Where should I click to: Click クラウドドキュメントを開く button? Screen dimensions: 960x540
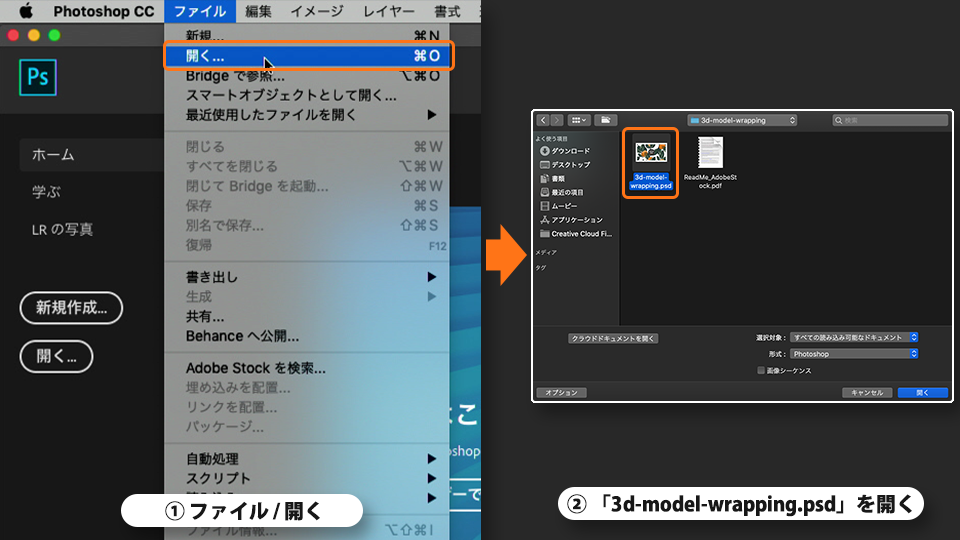(613, 339)
